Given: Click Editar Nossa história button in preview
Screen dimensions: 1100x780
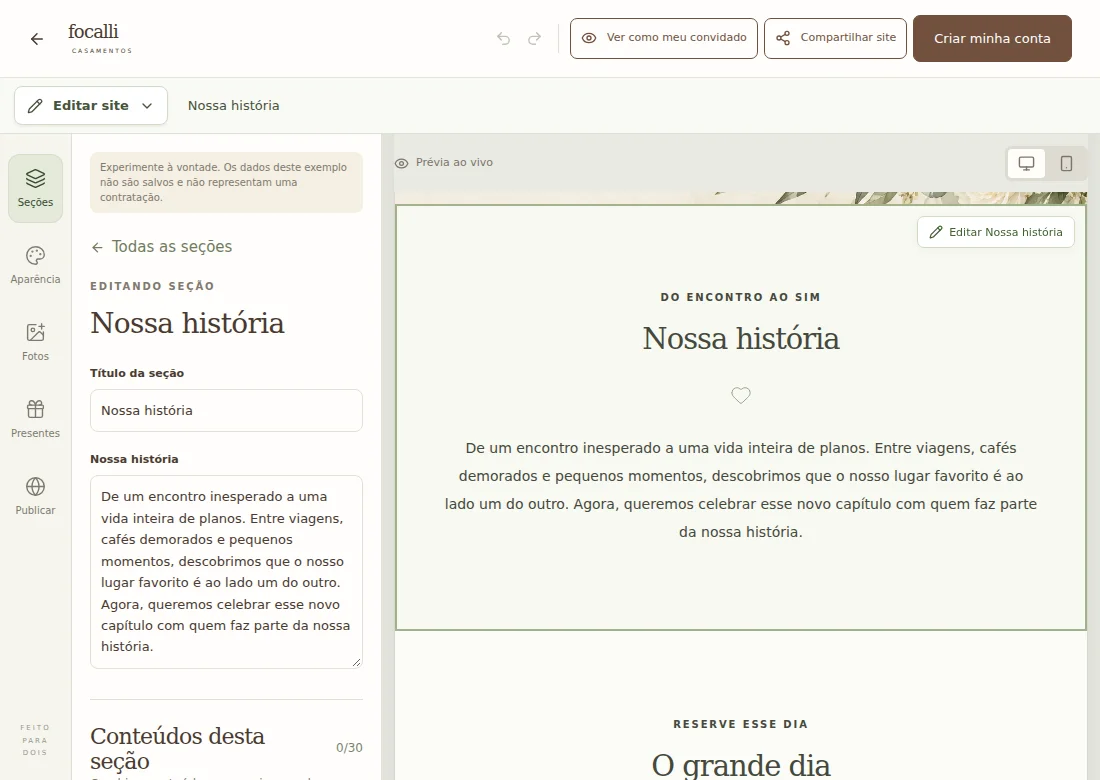Looking at the screenshot, I should [x=995, y=232].
